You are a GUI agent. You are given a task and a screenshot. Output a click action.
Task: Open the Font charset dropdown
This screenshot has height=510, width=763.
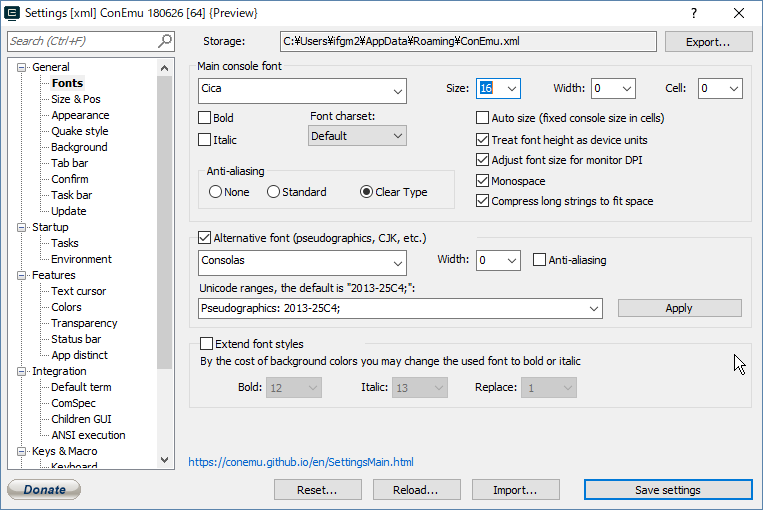396,136
